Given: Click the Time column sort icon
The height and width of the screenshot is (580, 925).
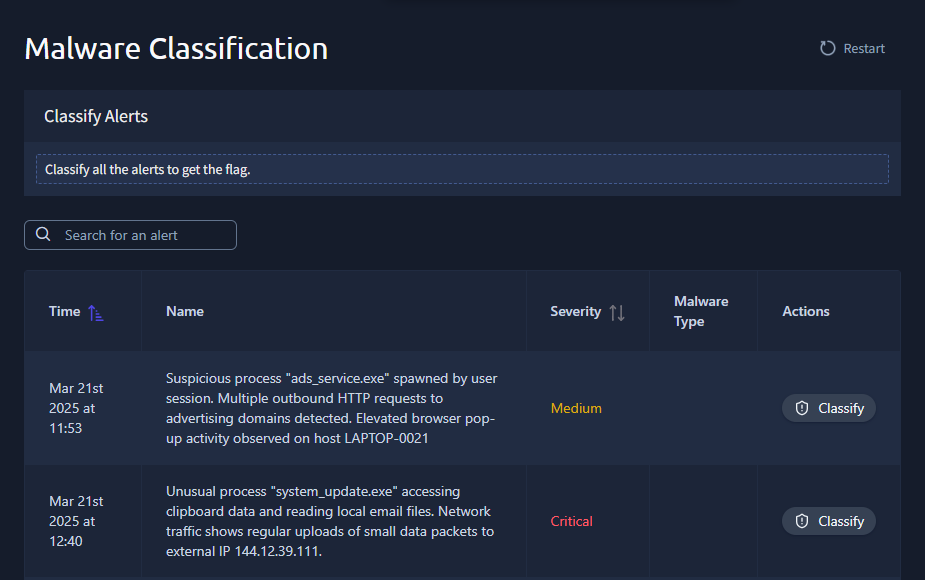Looking at the screenshot, I should coord(96,312).
